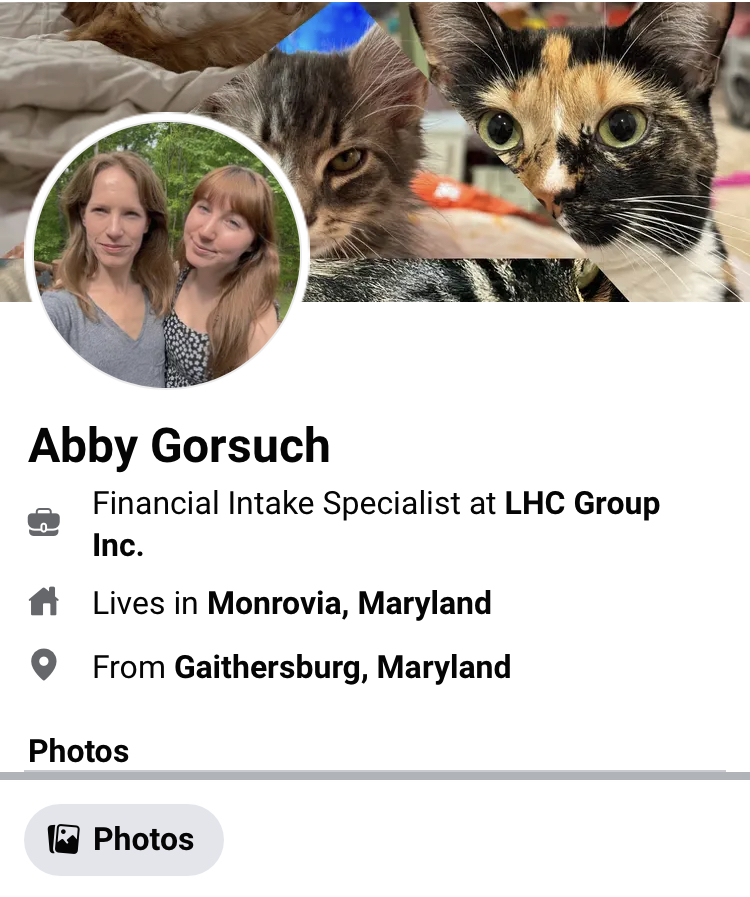
Task: Select the underlined Photos tab
Action: coord(78,751)
